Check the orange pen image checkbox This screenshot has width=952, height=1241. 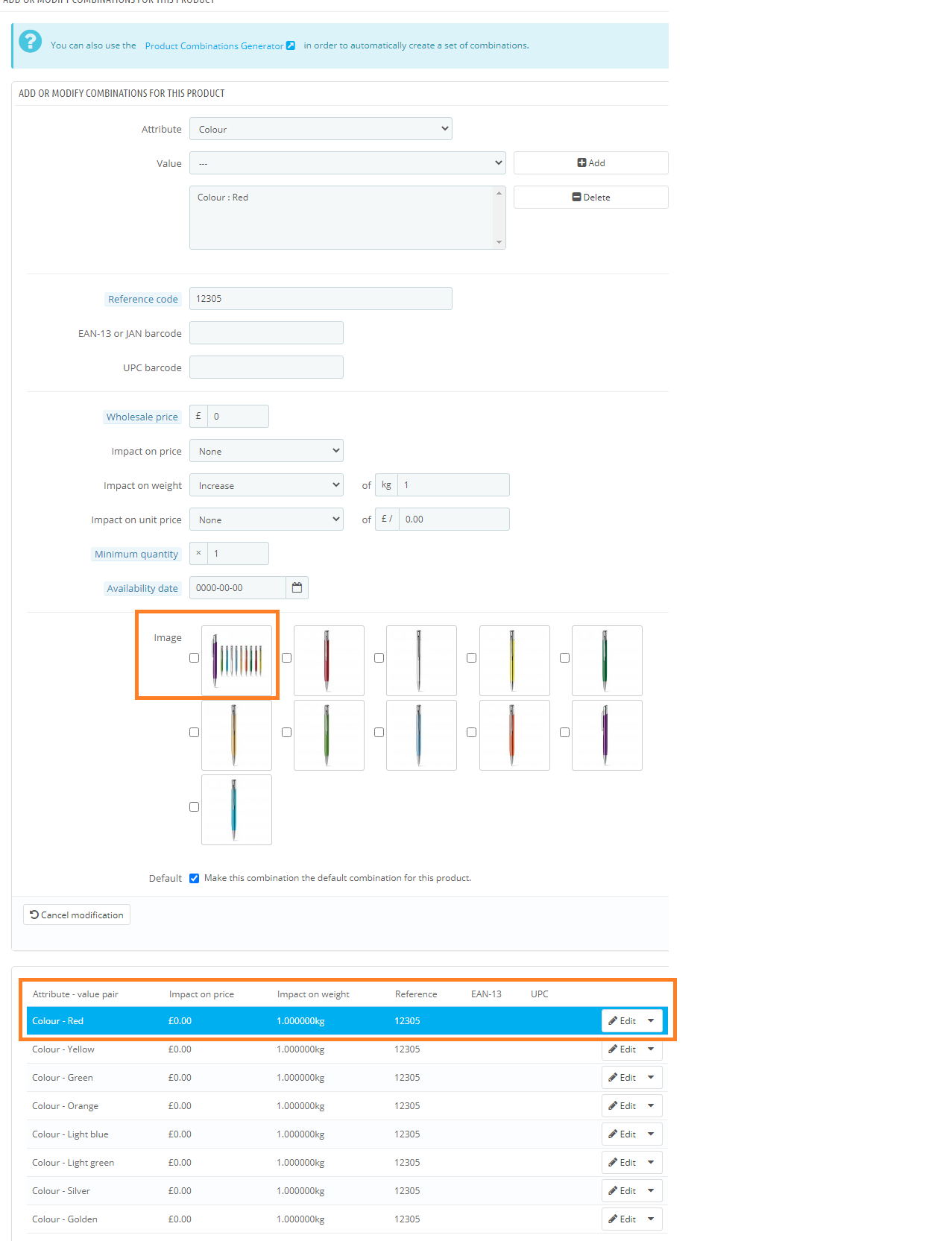click(471, 733)
